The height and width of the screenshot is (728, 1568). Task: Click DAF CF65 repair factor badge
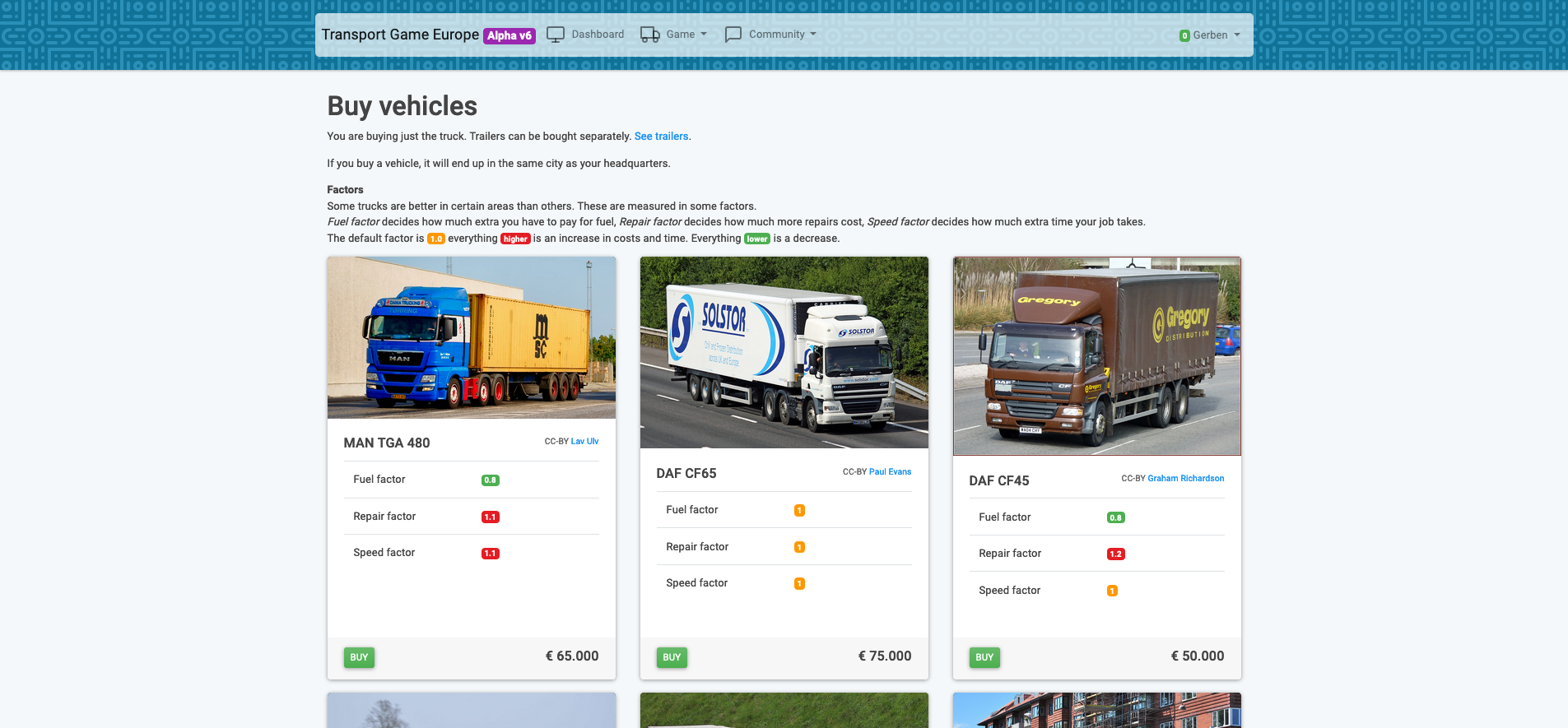pyautogui.click(x=799, y=547)
